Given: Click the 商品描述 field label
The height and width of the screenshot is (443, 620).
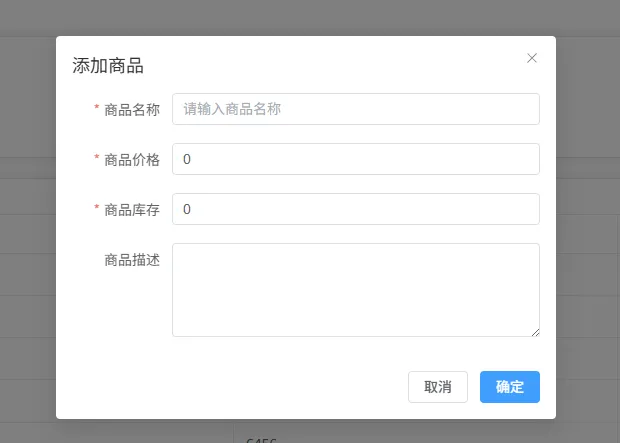Looking at the screenshot, I should (132, 260).
